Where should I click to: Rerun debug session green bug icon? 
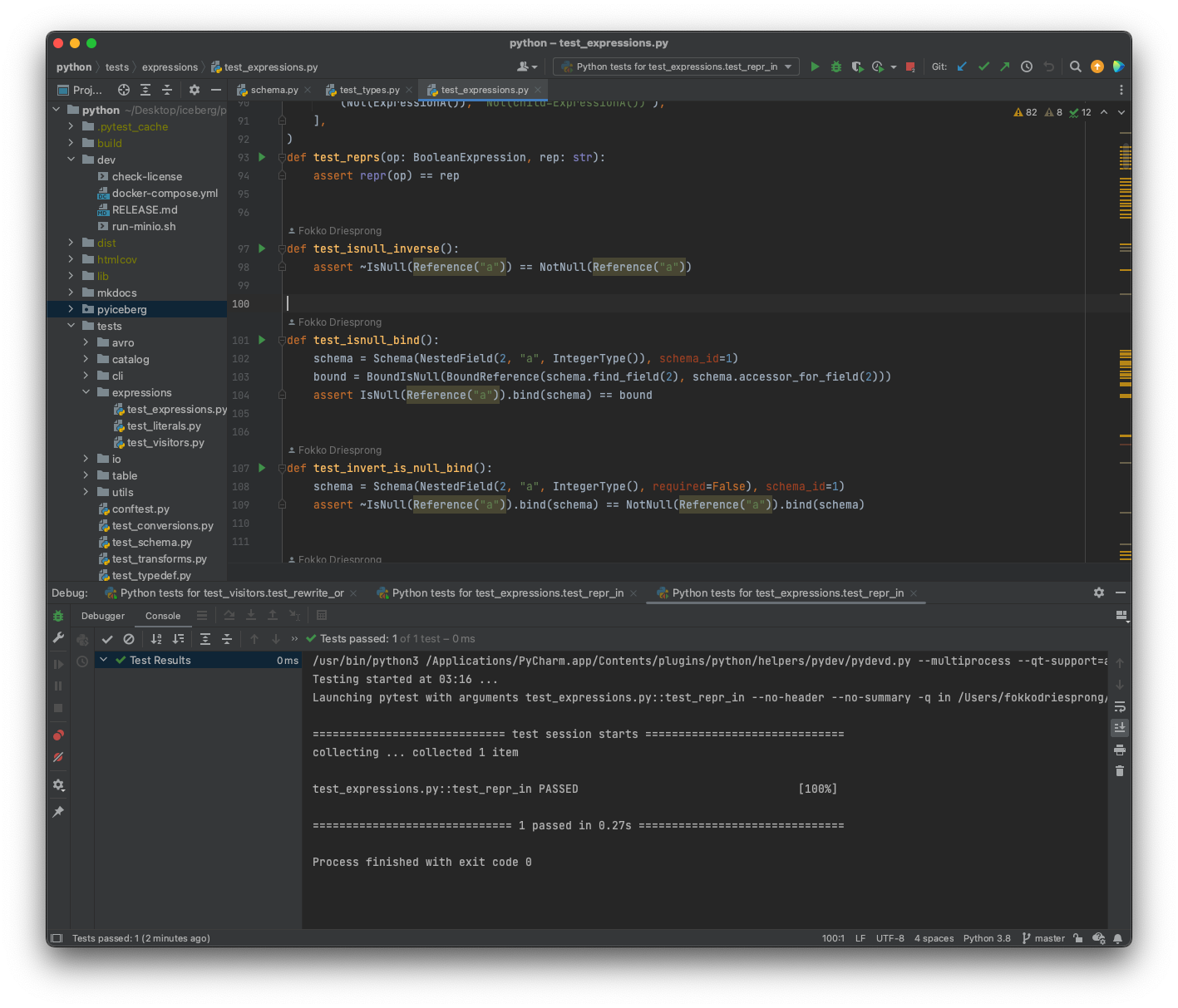(58, 616)
